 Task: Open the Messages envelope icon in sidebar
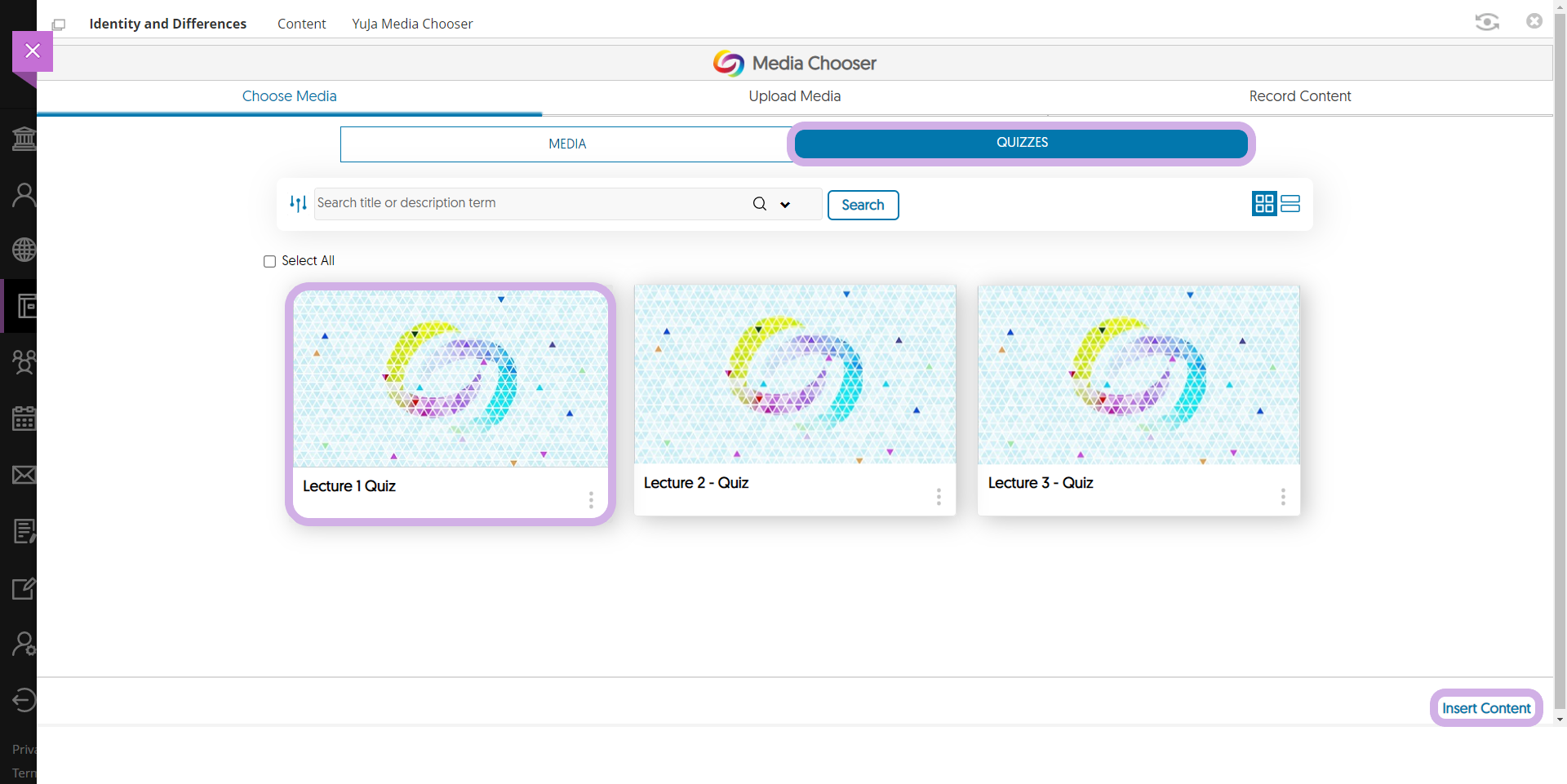24,475
